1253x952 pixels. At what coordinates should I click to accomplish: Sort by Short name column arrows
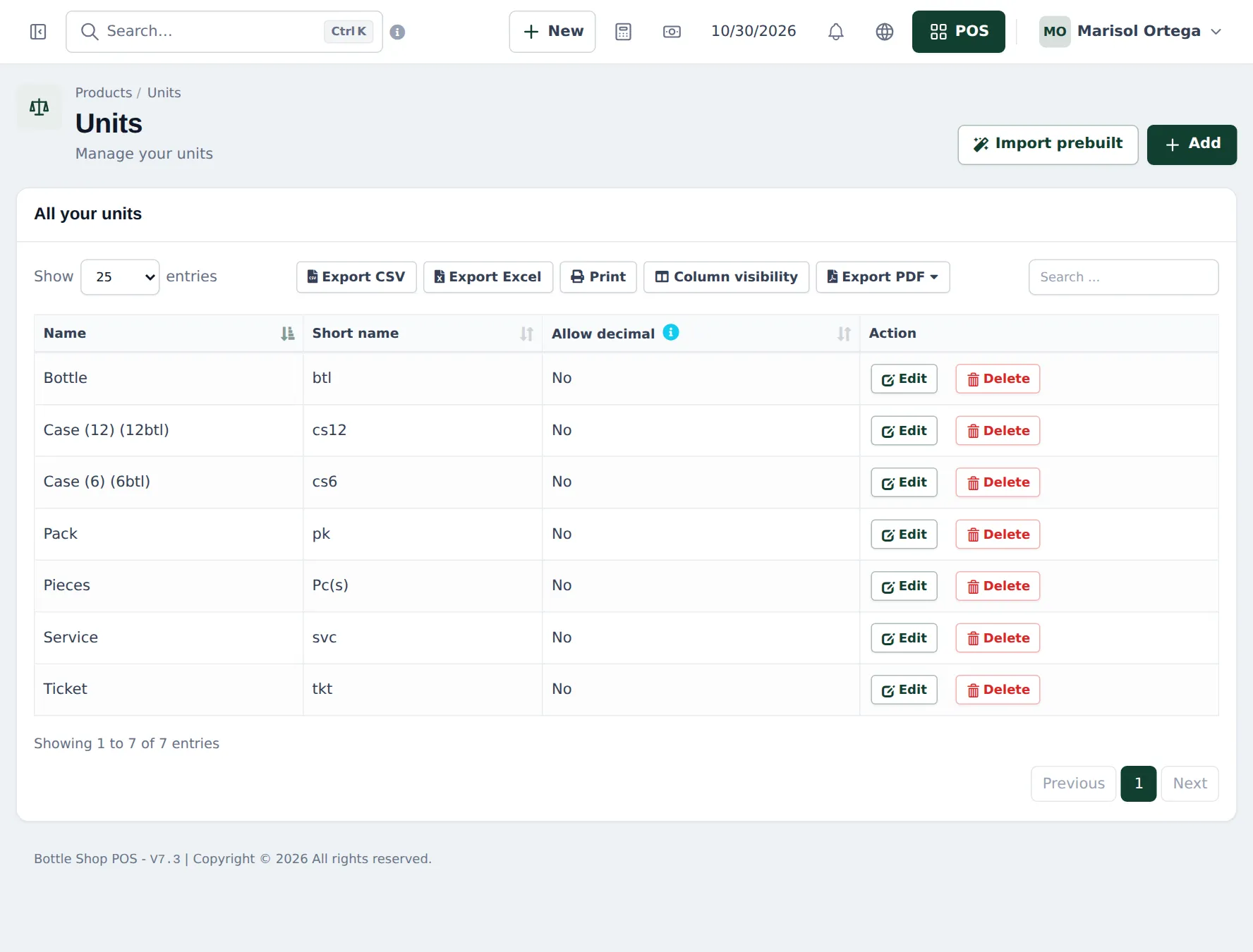tap(526, 334)
